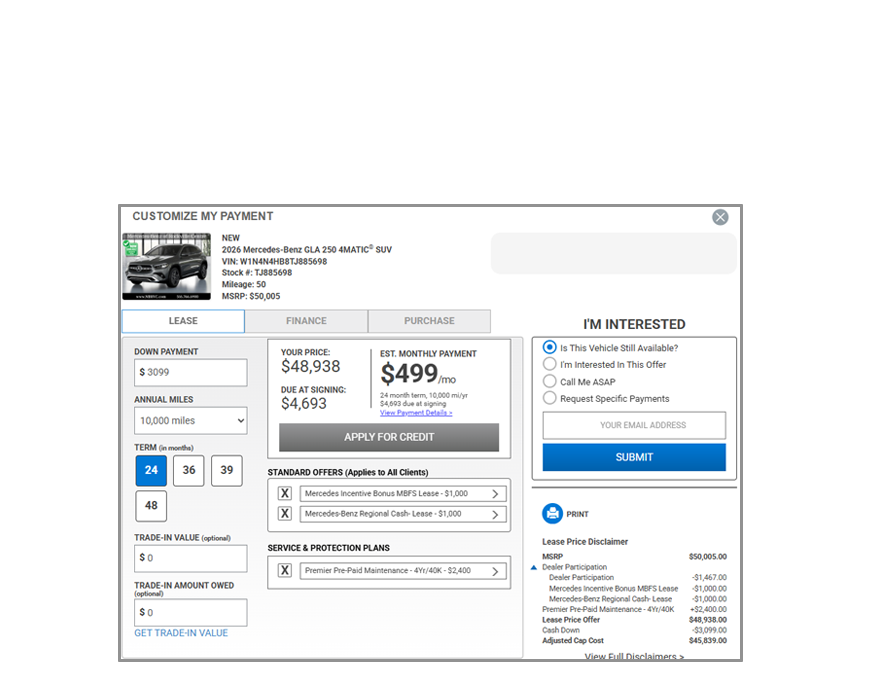
Task: Click the blue Print icon
Action: [x=552, y=513]
